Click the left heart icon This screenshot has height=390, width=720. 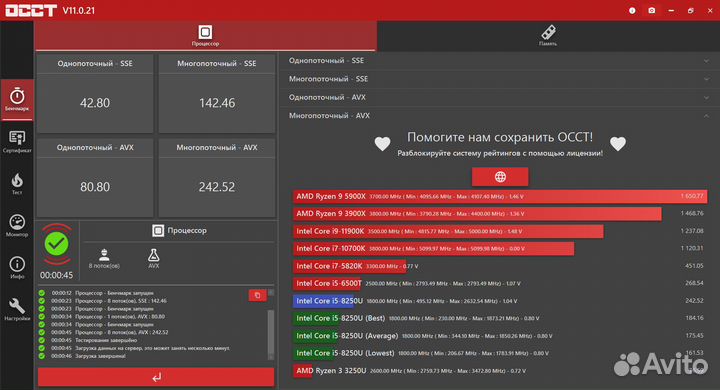382,144
